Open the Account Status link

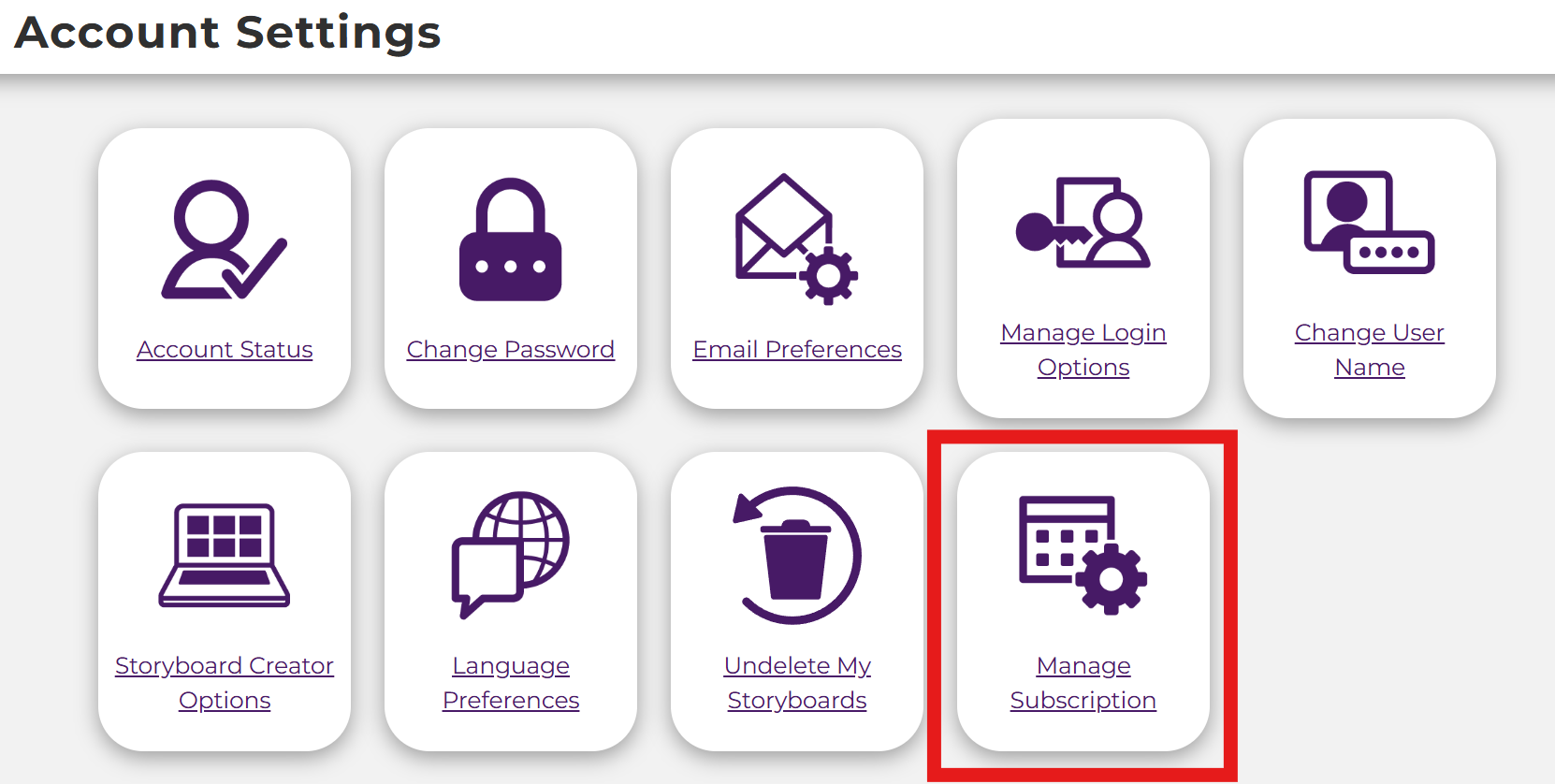click(225, 349)
